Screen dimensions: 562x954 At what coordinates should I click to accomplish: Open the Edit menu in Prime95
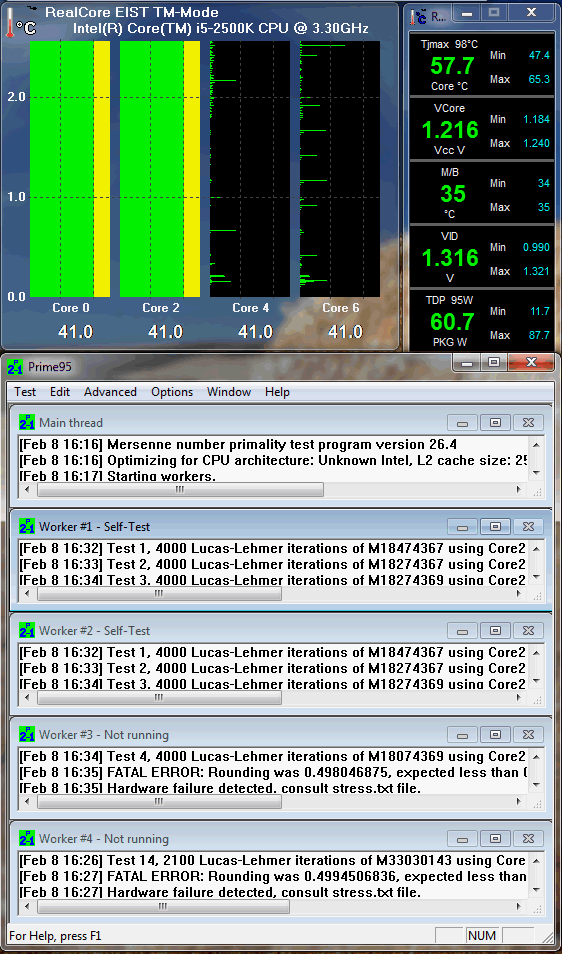click(60, 392)
